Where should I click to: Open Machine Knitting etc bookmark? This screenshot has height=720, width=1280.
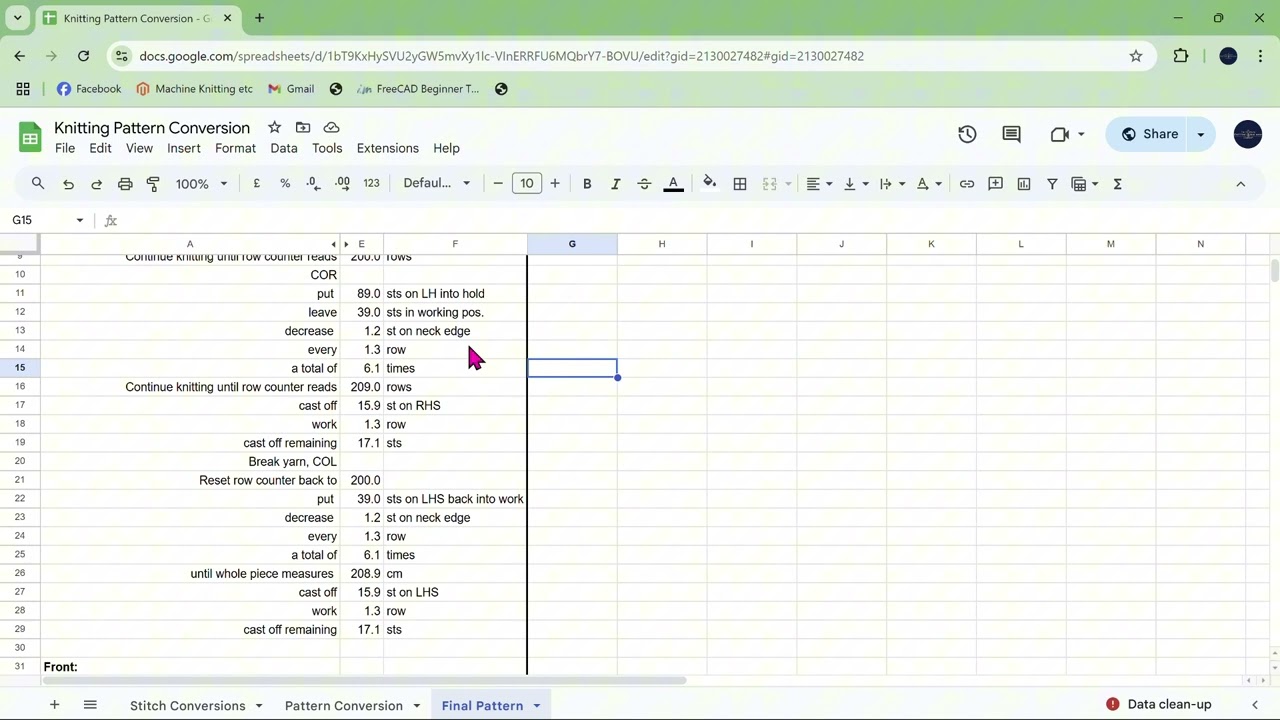tap(194, 89)
